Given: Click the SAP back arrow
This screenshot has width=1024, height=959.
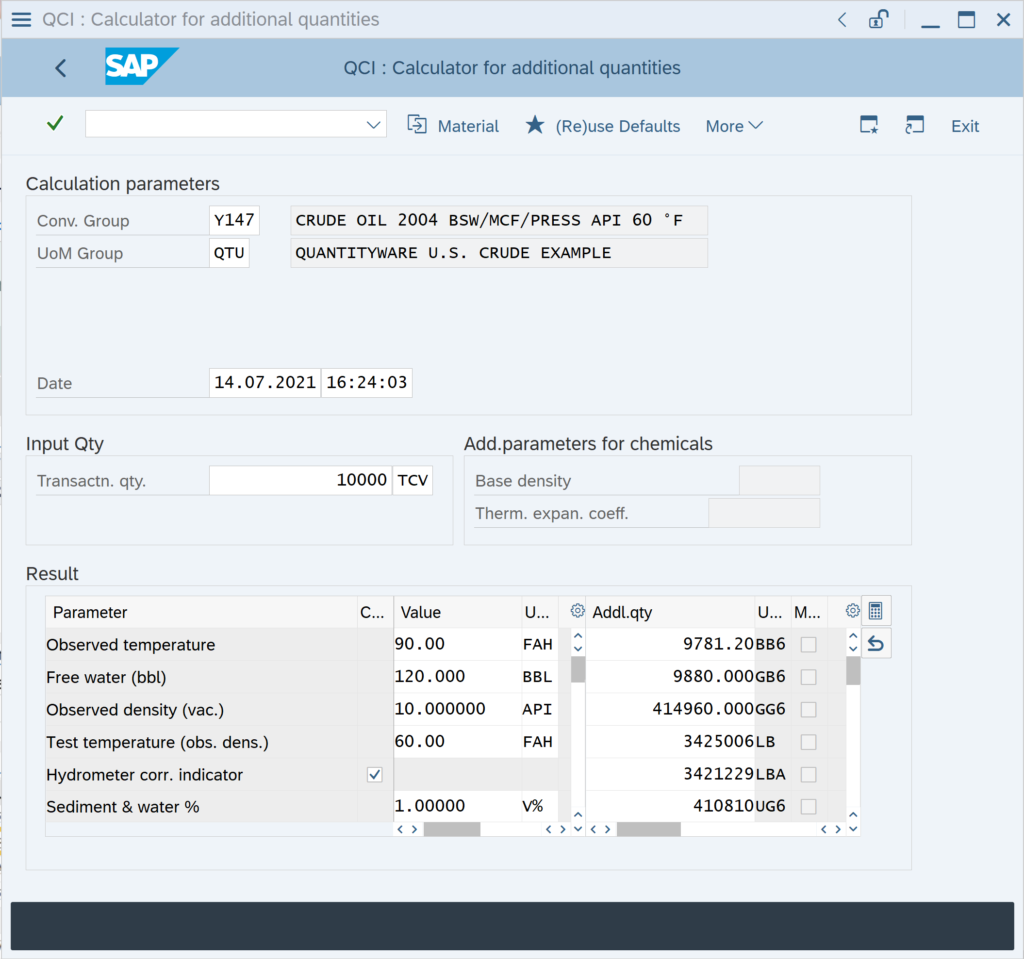Looking at the screenshot, I should (x=61, y=68).
